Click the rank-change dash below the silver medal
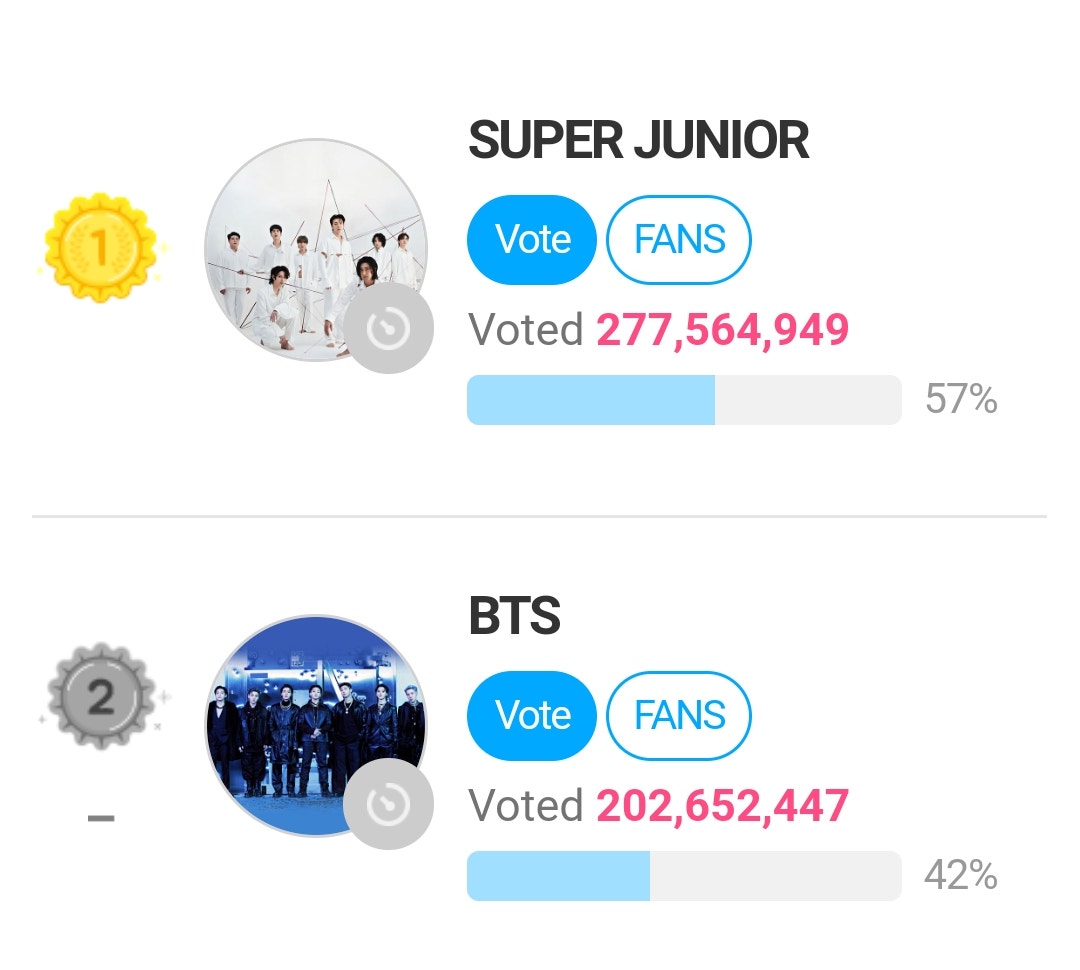 pos(101,818)
